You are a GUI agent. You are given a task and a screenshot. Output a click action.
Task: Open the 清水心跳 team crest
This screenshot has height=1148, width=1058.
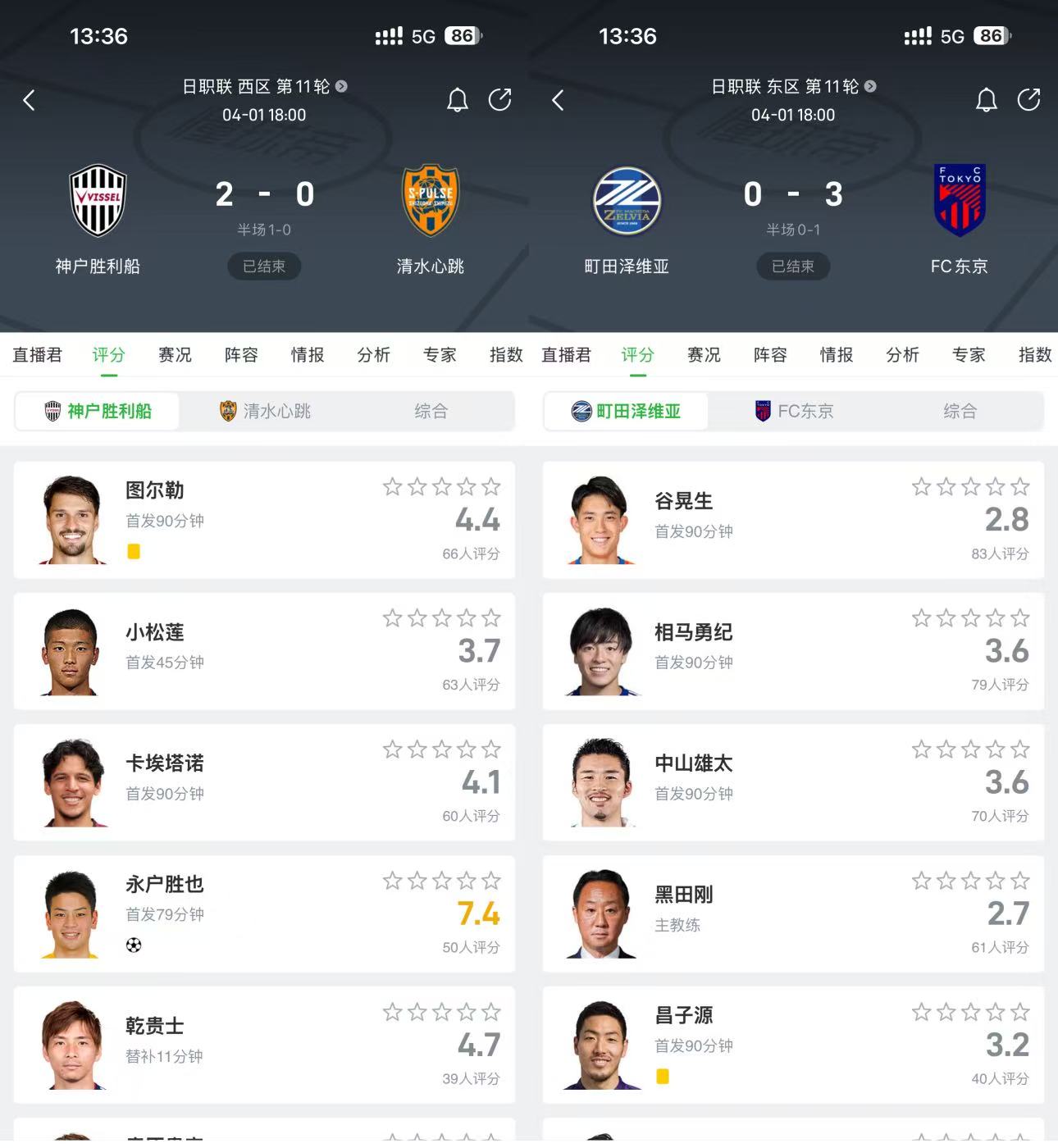(431, 201)
